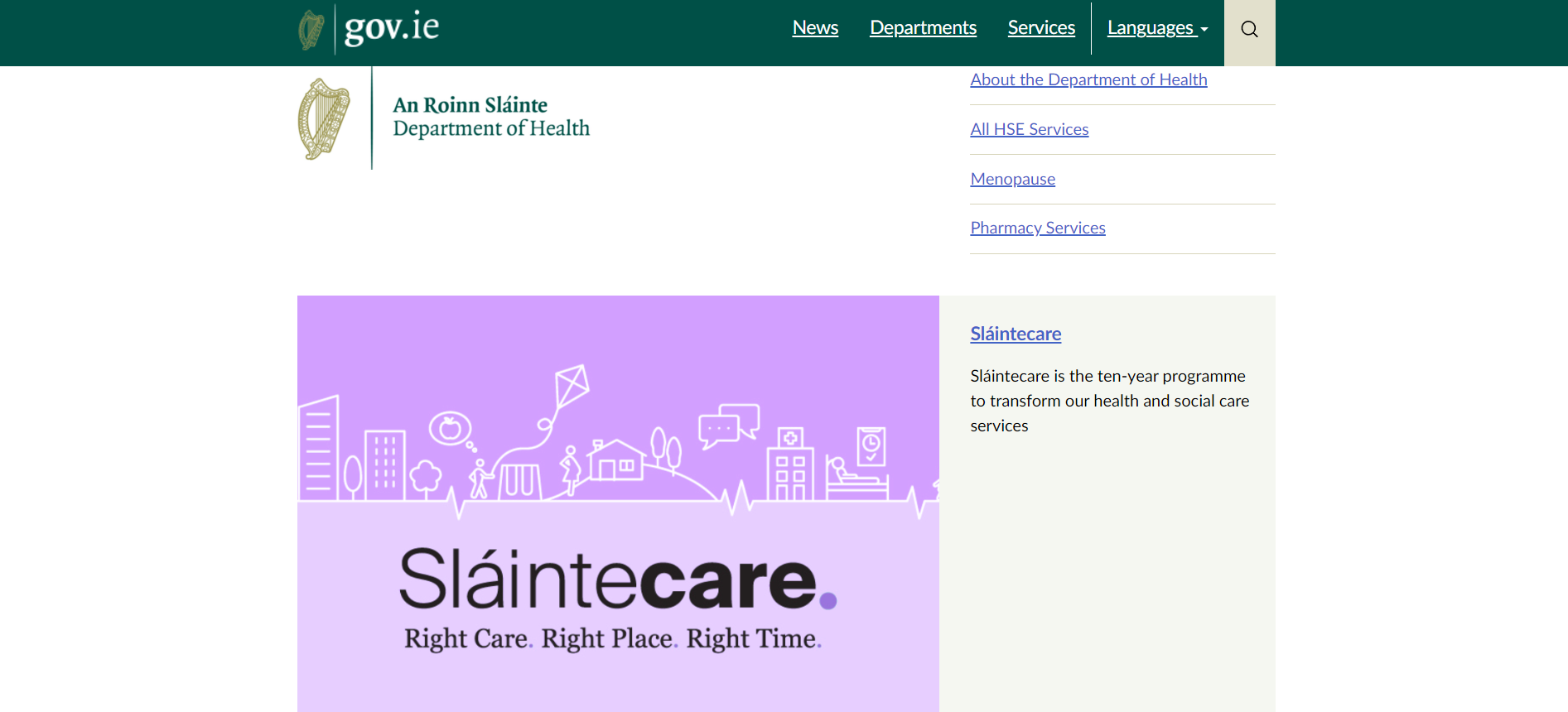
Task: Click the house illustration in the banner
Action: [x=616, y=460]
